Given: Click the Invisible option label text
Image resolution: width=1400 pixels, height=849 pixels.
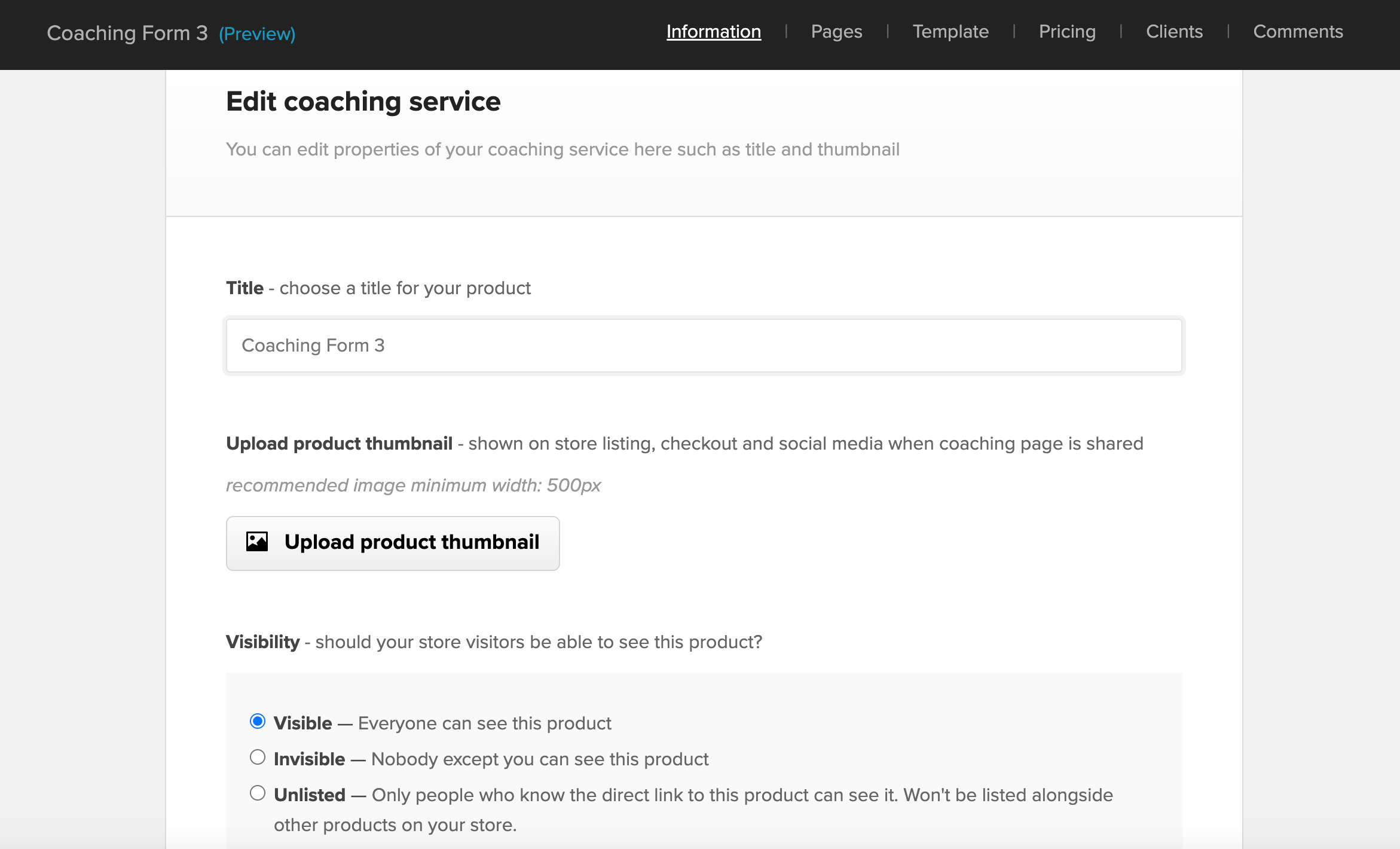Looking at the screenshot, I should [310, 759].
